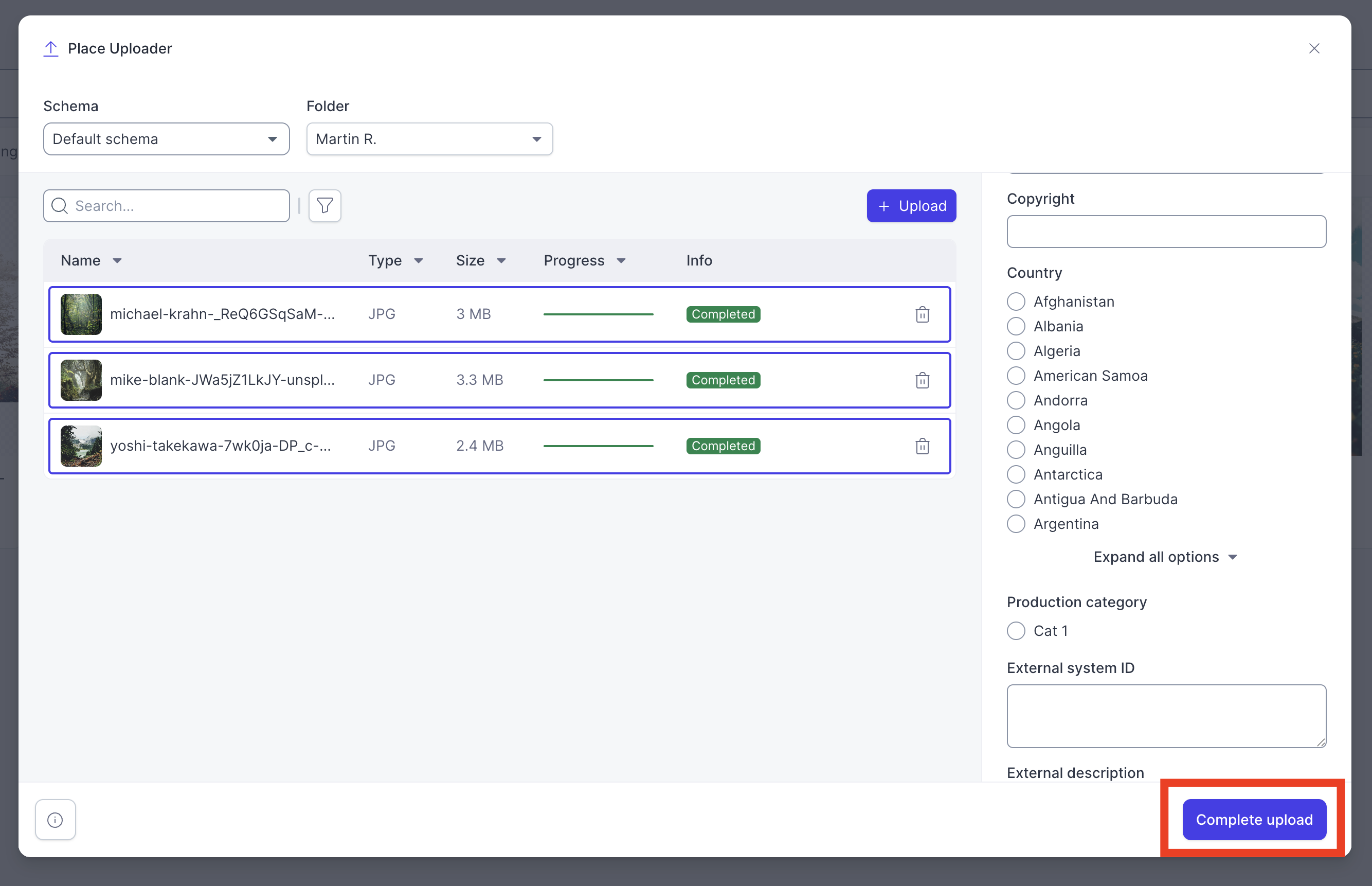Click michael-krahn progress bar
Image resolution: width=1372 pixels, height=886 pixels.
(x=598, y=314)
